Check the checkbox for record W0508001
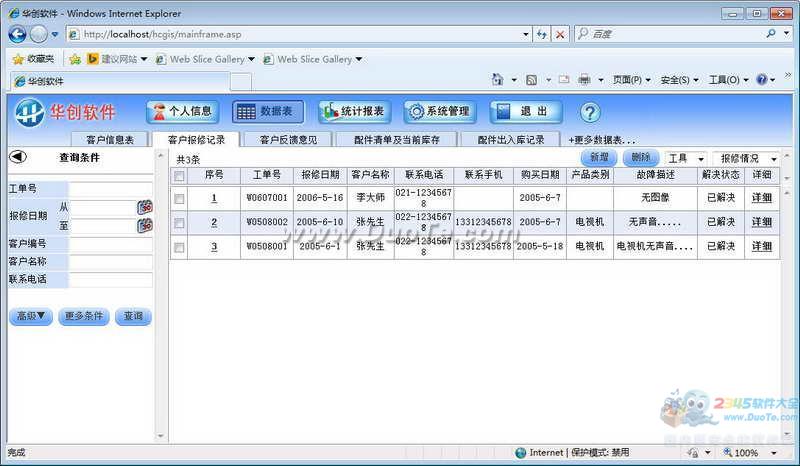 pos(179,248)
